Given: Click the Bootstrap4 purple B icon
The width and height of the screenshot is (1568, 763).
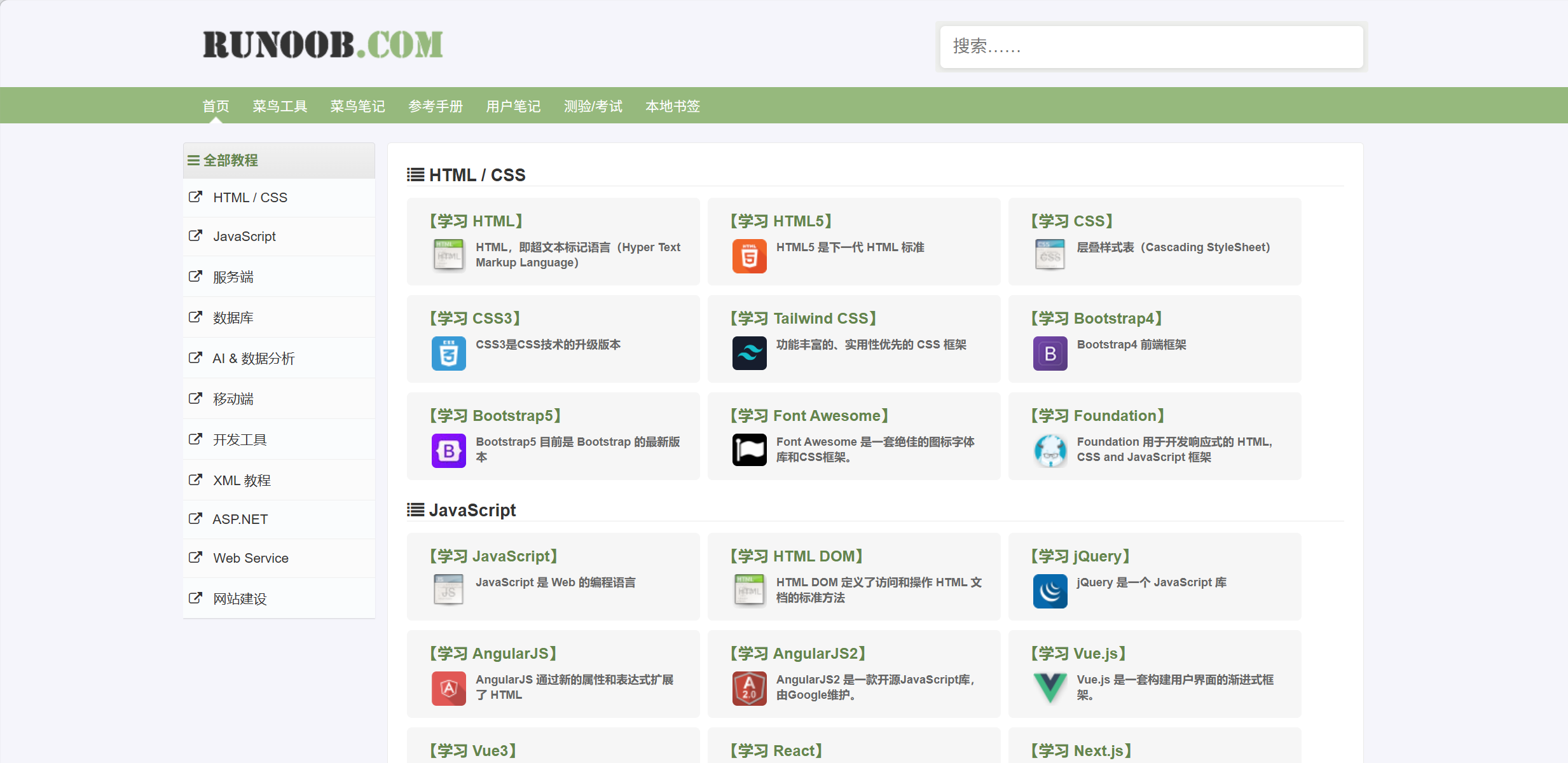Looking at the screenshot, I should click(x=1050, y=354).
